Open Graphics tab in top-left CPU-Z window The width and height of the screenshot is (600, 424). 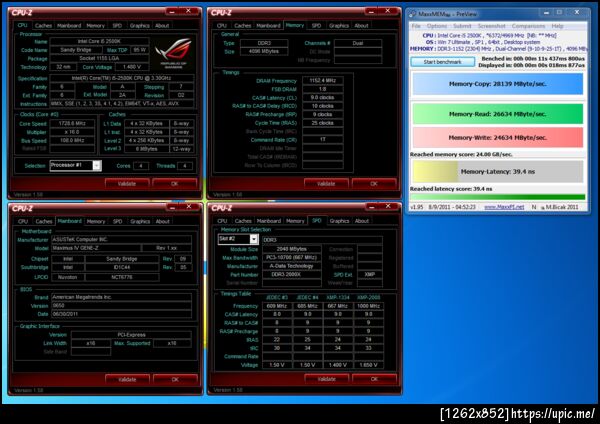pyautogui.click(x=139, y=26)
